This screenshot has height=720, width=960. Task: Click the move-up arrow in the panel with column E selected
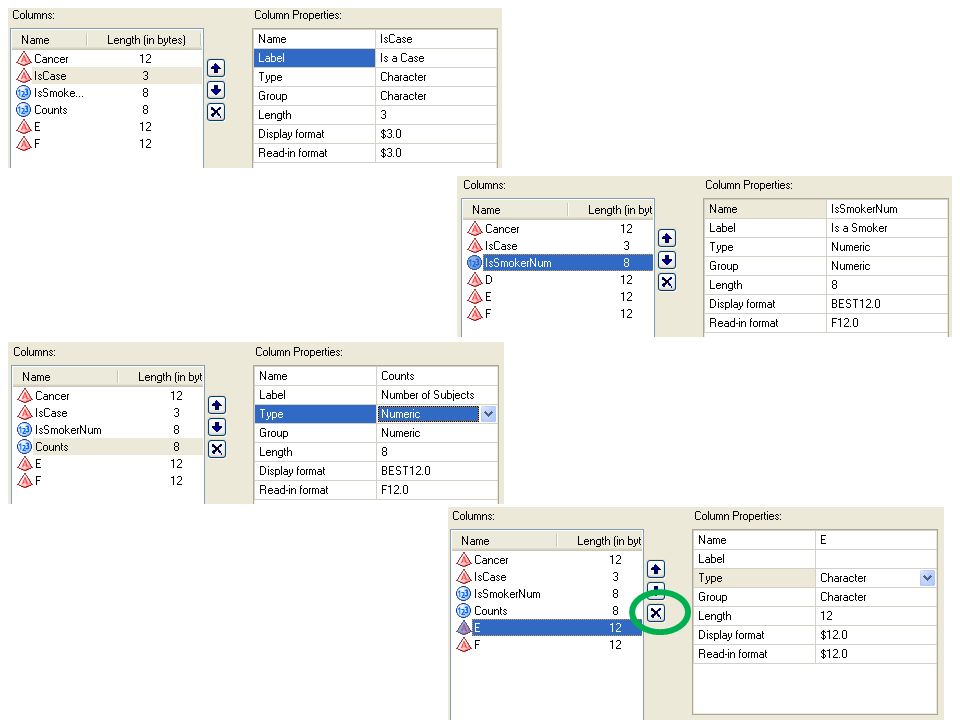656,569
